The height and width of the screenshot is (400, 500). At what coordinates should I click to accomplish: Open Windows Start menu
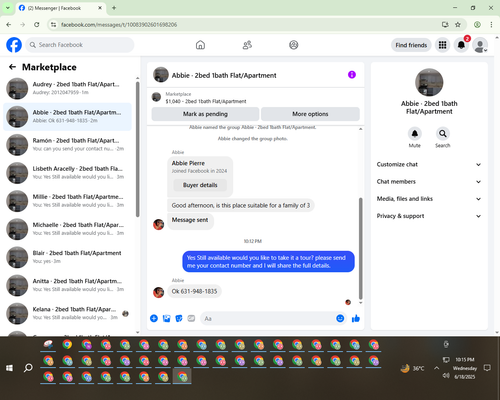click(9, 368)
